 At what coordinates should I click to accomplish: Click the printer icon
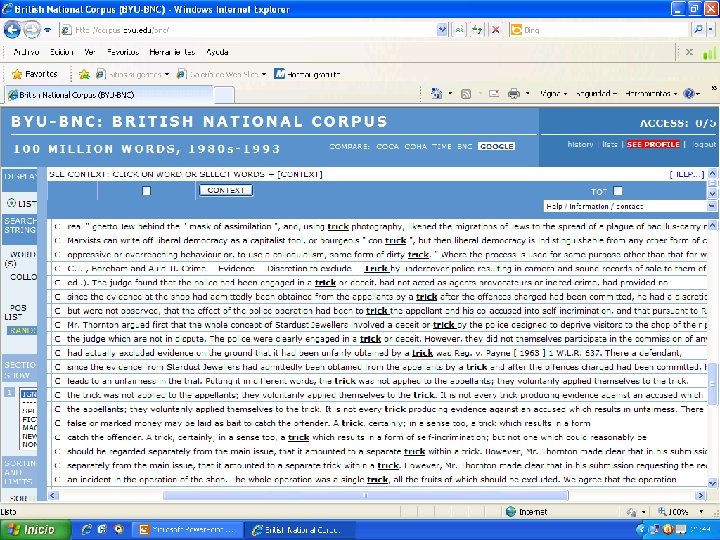pos(514,94)
